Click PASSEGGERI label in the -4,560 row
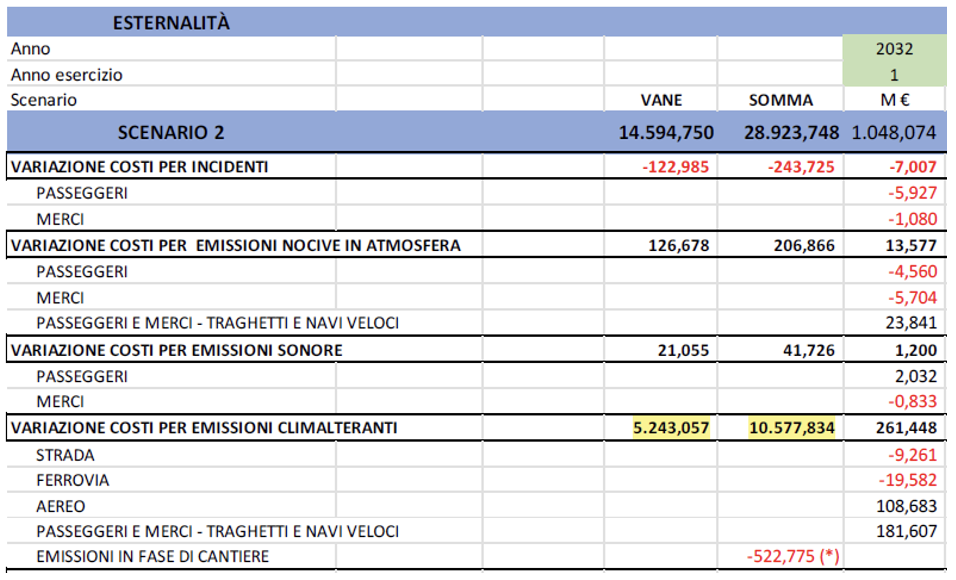956x580 pixels. click(82, 271)
